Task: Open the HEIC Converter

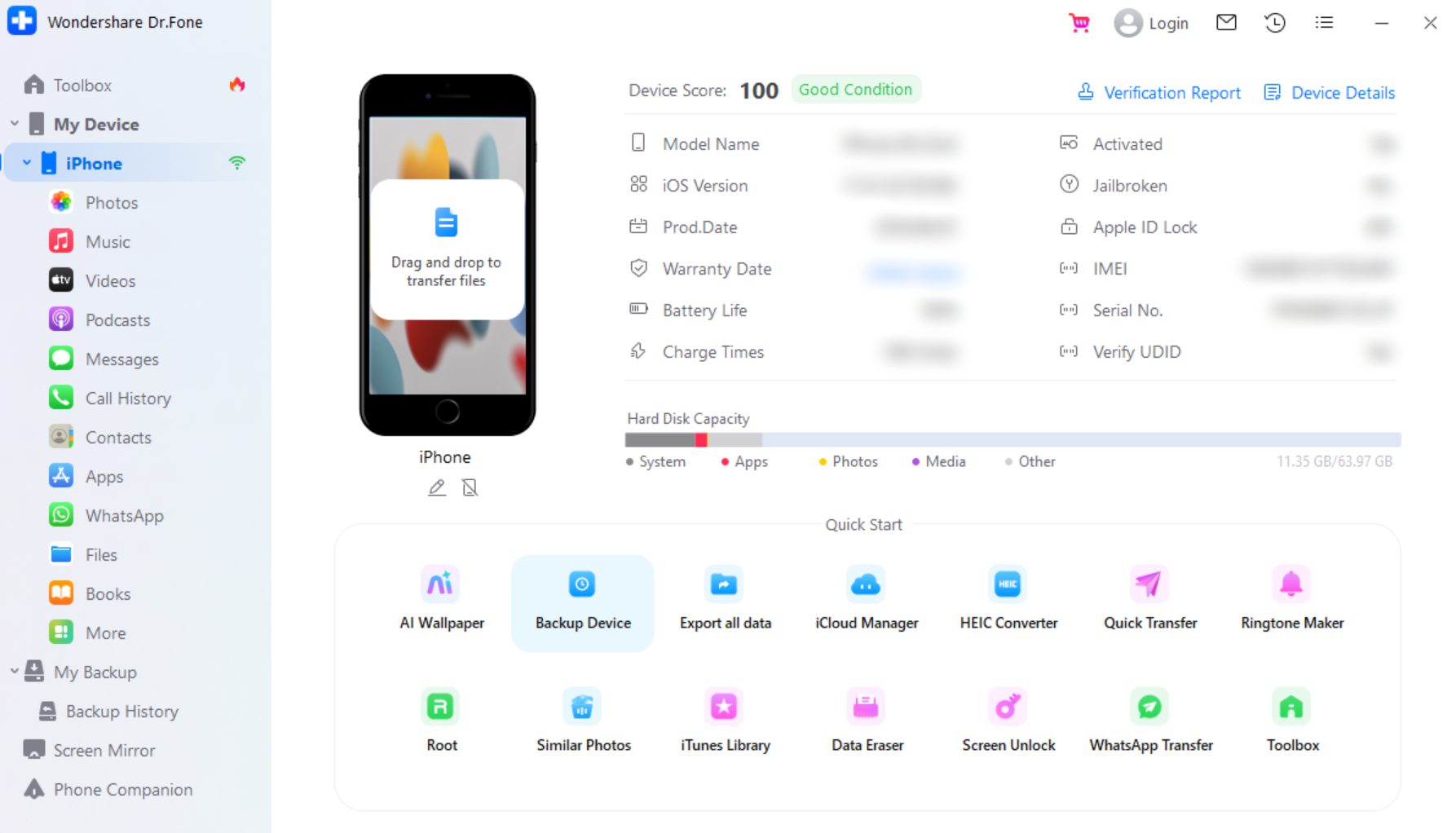Action: point(1008,599)
